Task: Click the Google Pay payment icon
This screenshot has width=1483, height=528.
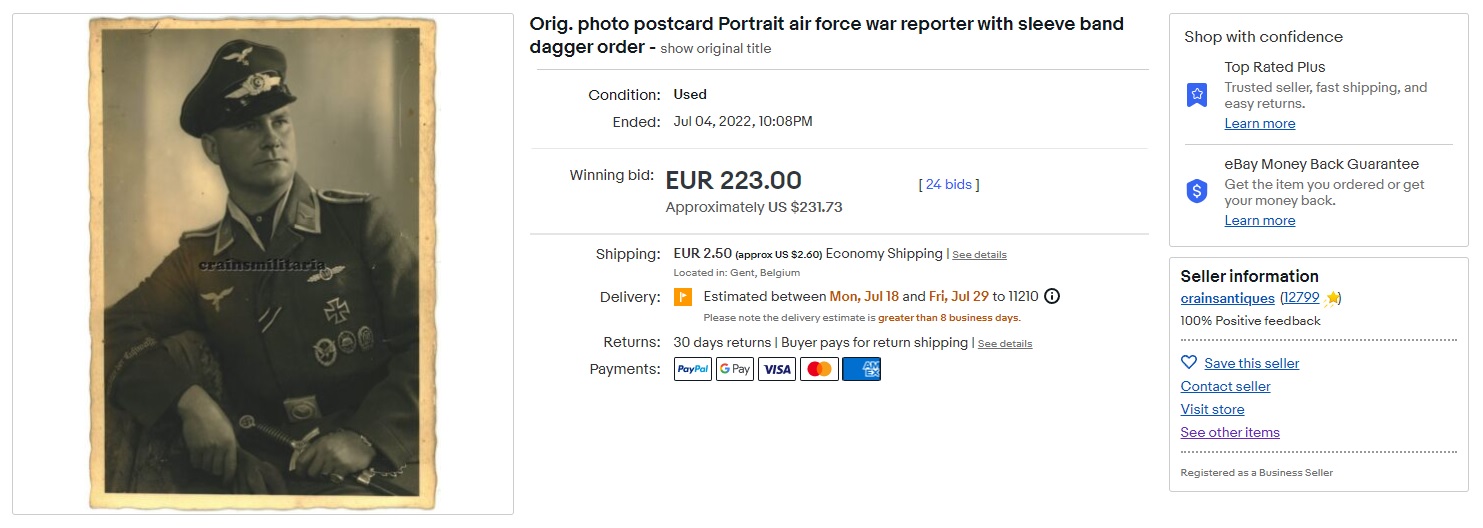Action: [x=735, y=369]
